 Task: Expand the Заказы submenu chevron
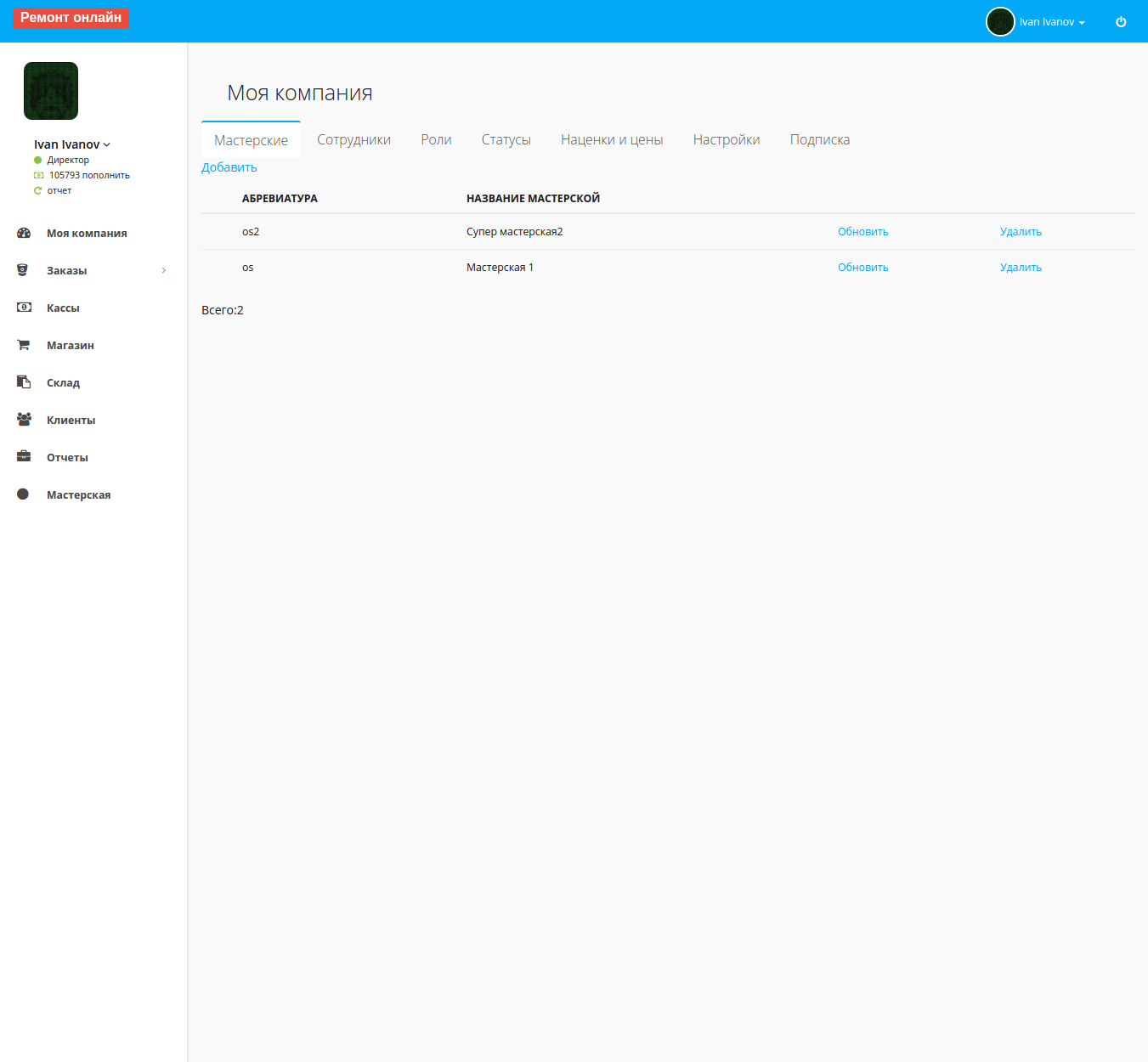coord(164,270)
